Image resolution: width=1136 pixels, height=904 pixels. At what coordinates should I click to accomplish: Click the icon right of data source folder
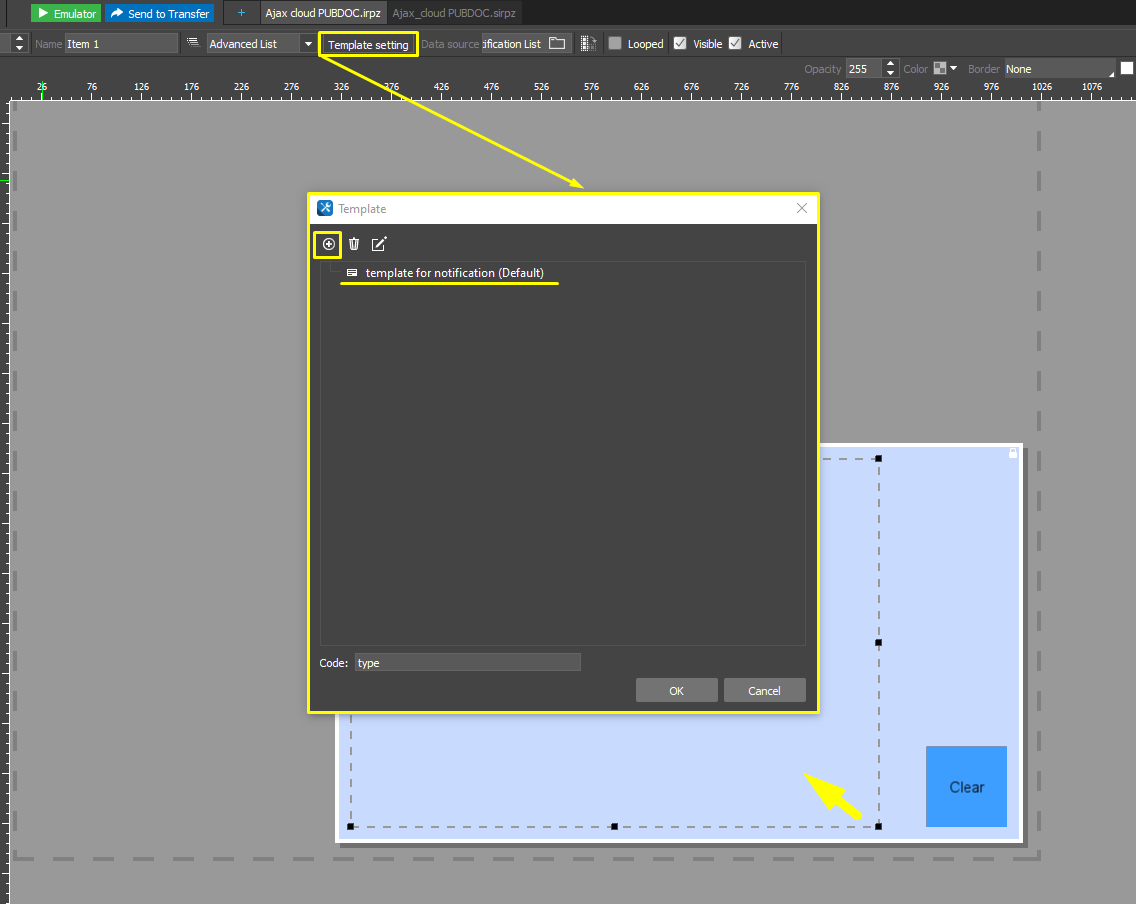(x=588, y=44)
